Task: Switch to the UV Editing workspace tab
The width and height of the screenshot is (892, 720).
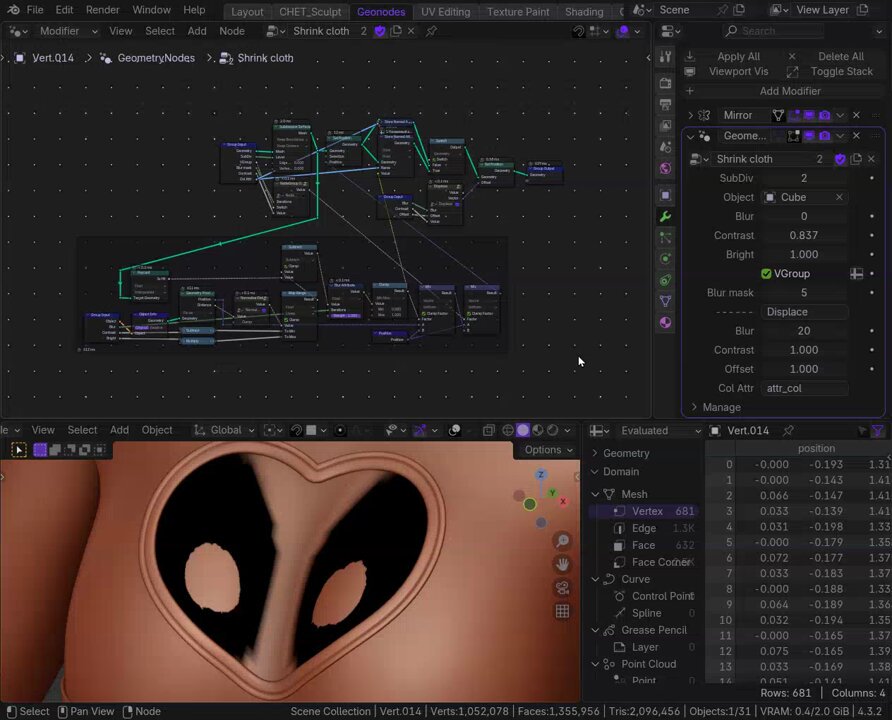Action: 445,11
